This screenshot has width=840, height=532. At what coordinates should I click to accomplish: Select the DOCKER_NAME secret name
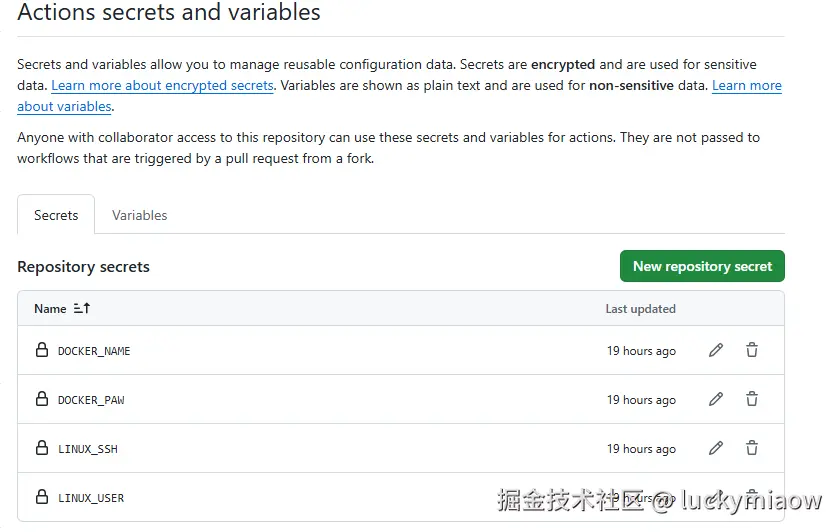click(x=94, y=351)
